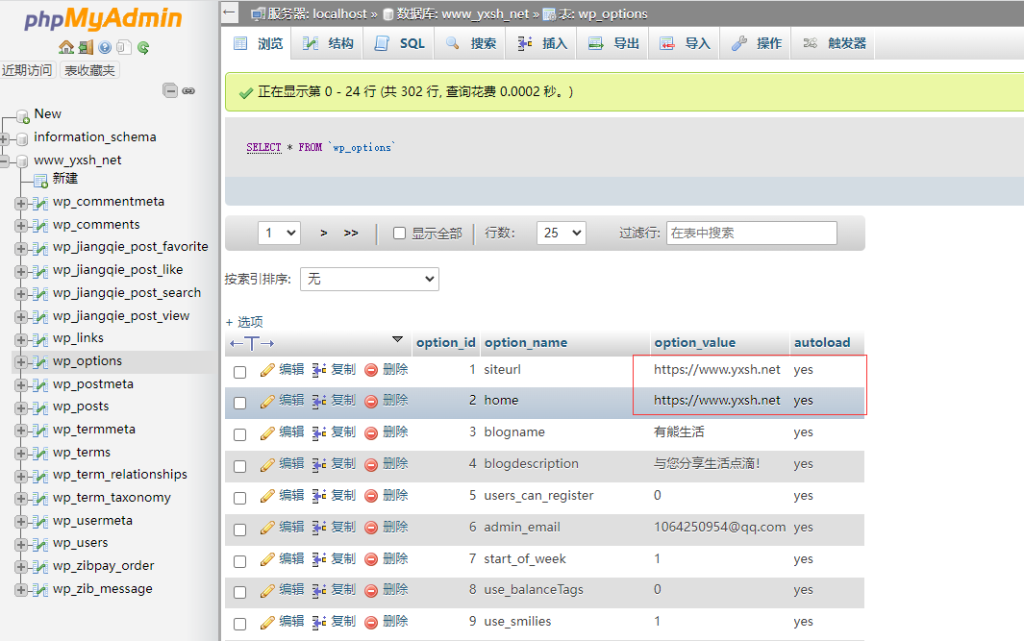Open the 按索引排序 sort dropdown
The height and width of the screenshot is (641, 1024).
[369, 279]
